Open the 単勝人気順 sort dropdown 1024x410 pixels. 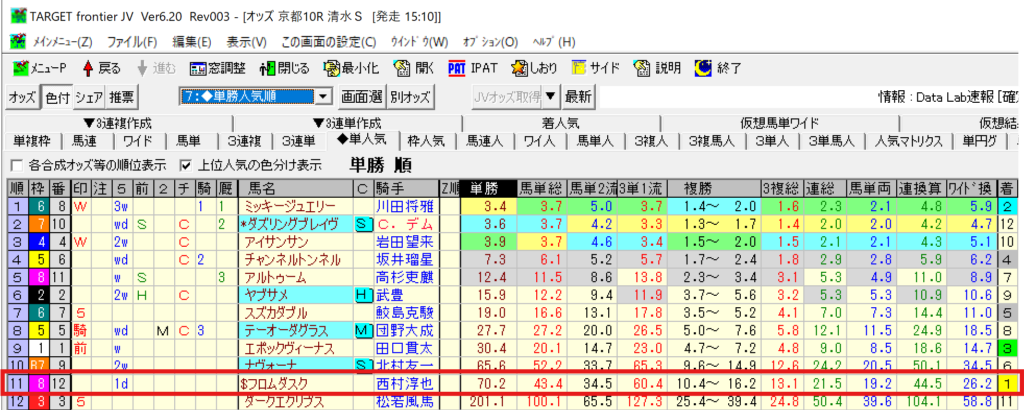pyautogui.click(x=322, y=97)
